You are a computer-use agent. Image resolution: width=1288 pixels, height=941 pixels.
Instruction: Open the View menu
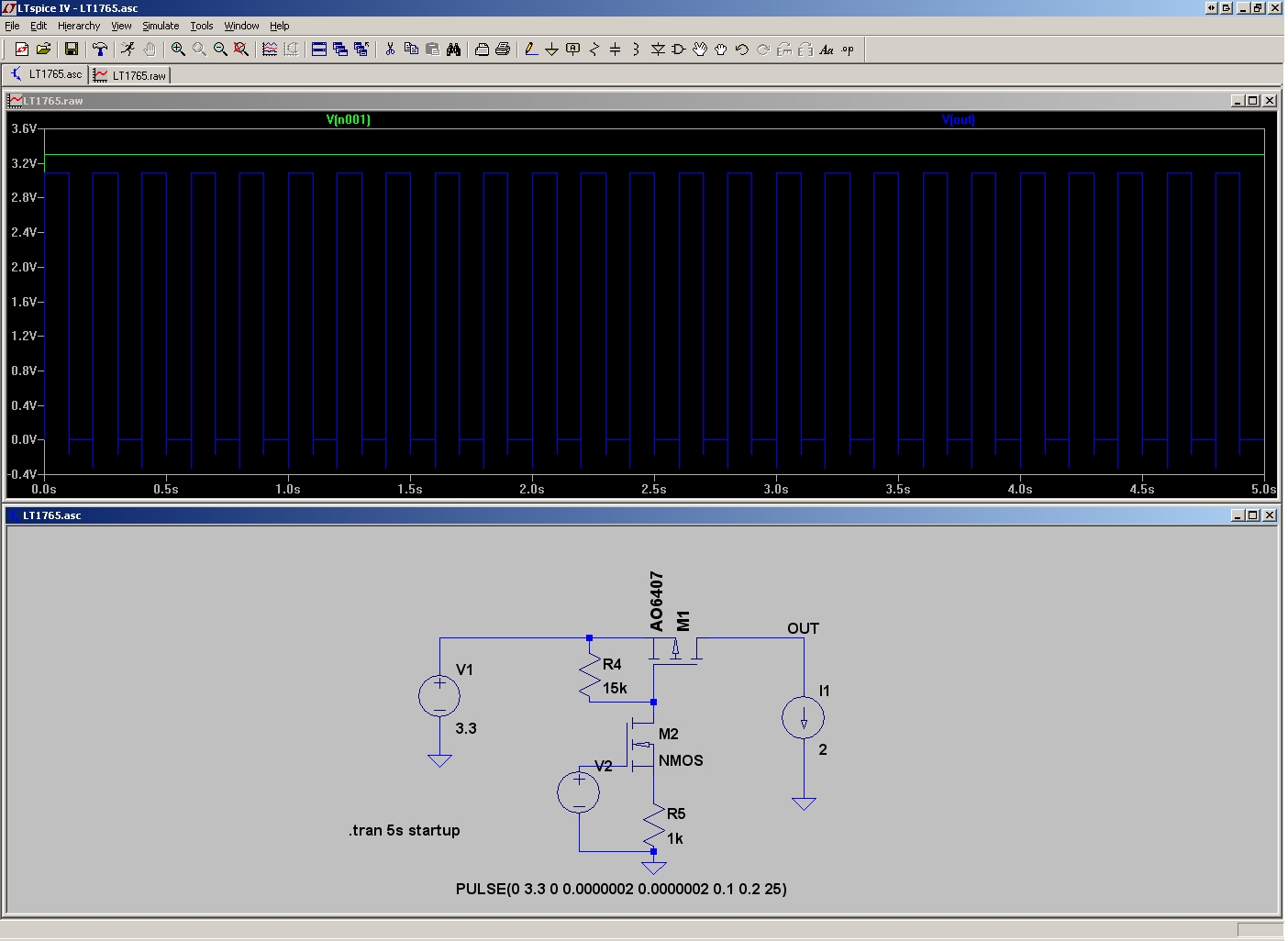(121, 26)
